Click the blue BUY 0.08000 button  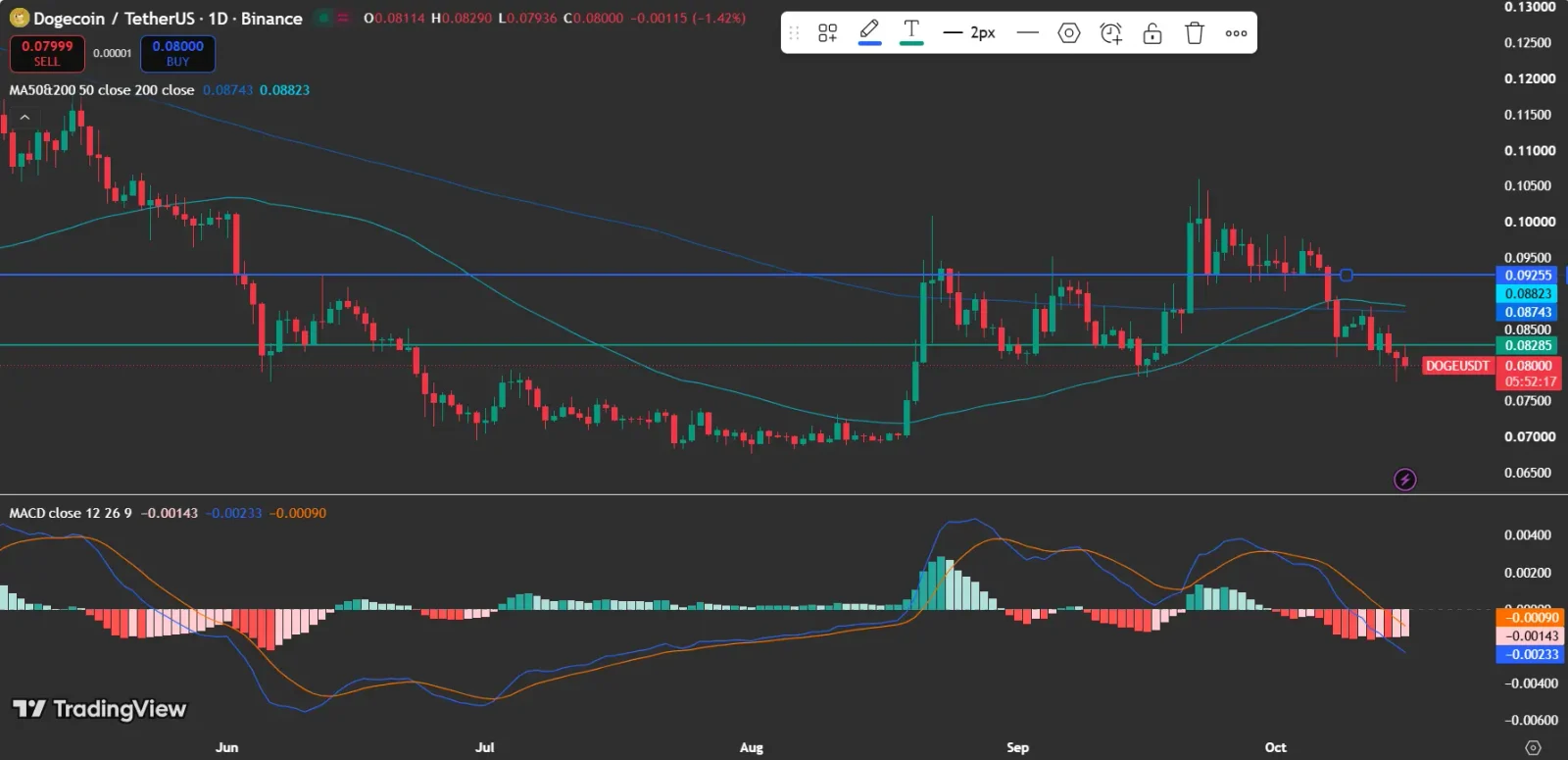click(177, 54)
